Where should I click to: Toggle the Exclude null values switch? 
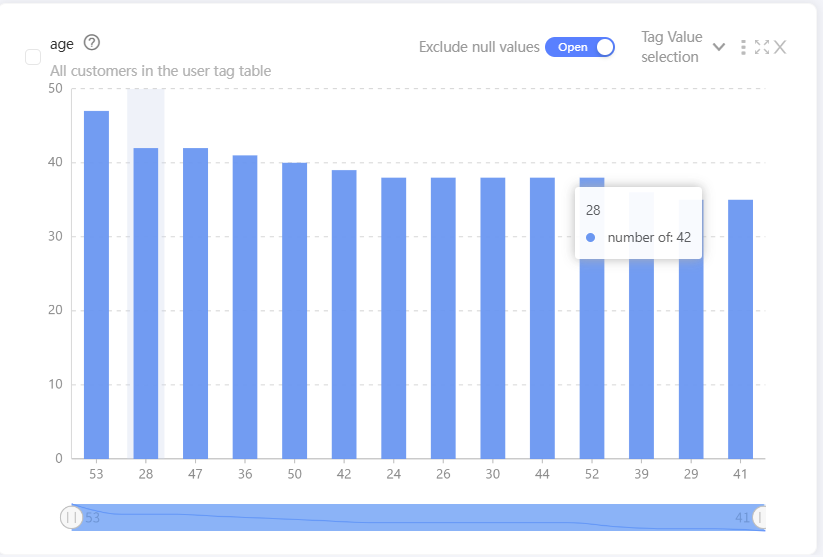click(580, 47)
